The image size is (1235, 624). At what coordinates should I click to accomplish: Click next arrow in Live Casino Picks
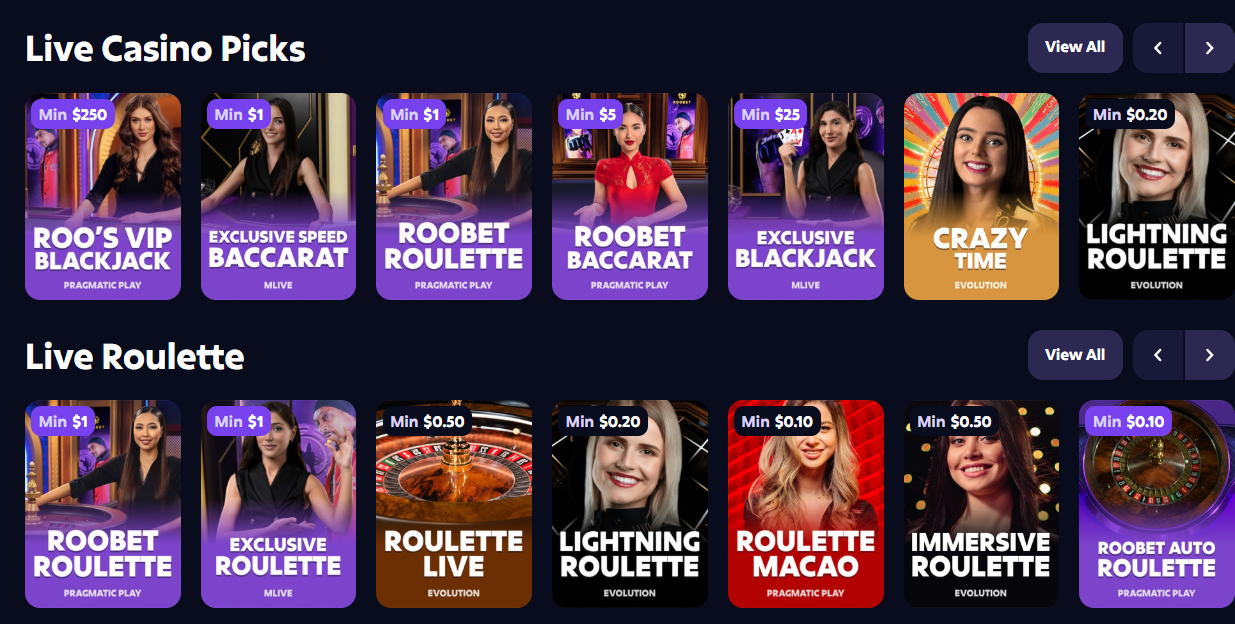pos(1209,48)
